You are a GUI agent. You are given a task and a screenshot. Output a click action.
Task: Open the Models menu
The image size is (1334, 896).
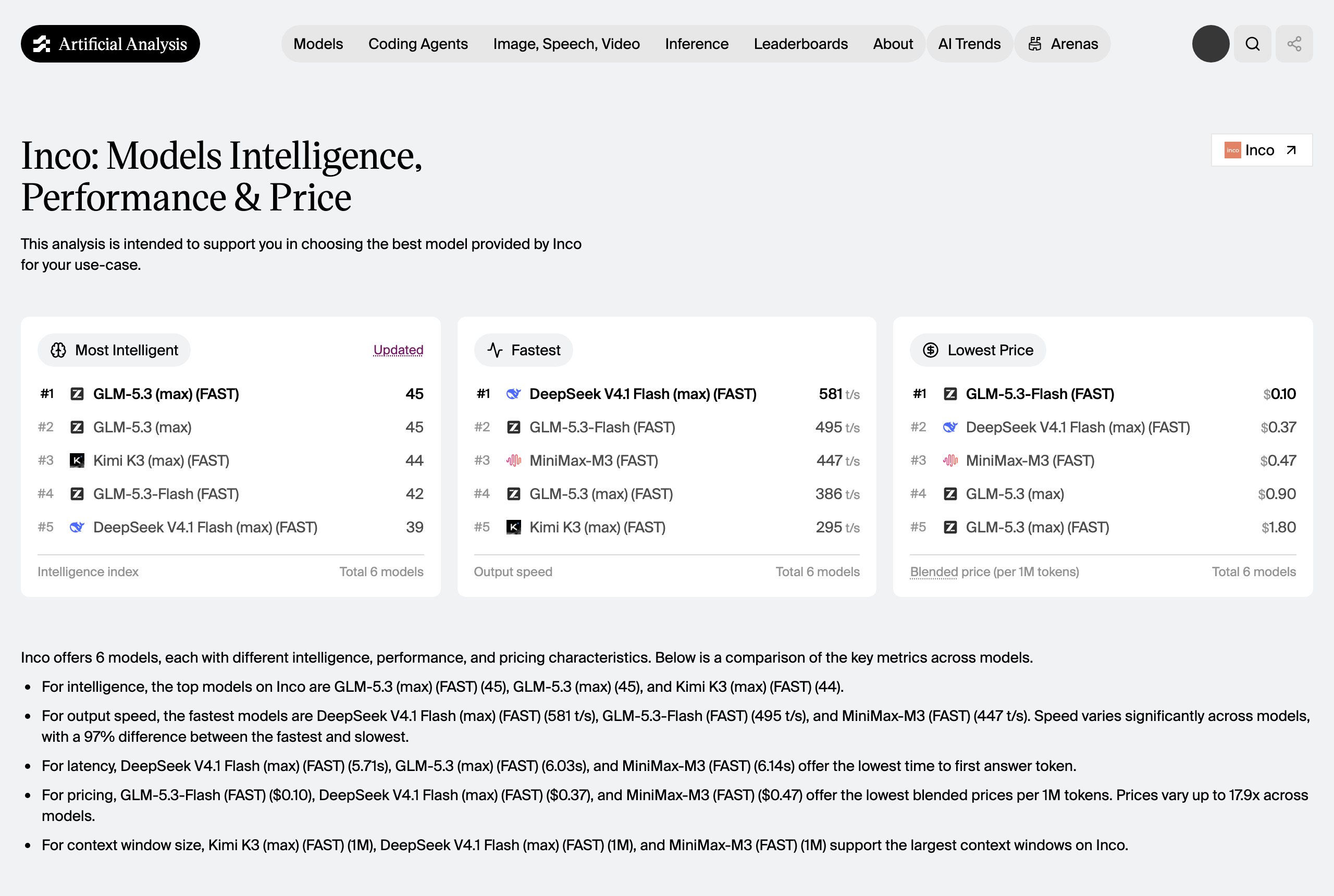(318, 44)
